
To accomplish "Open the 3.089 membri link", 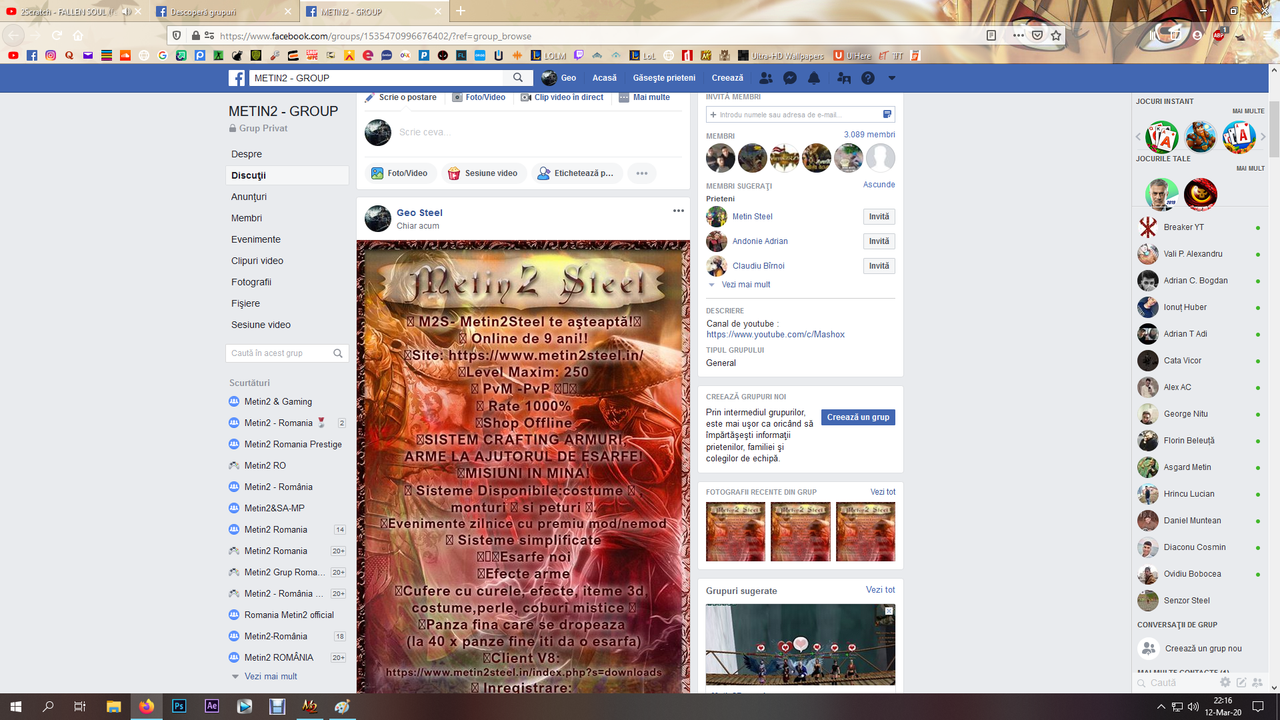I will tap(869, 135).
